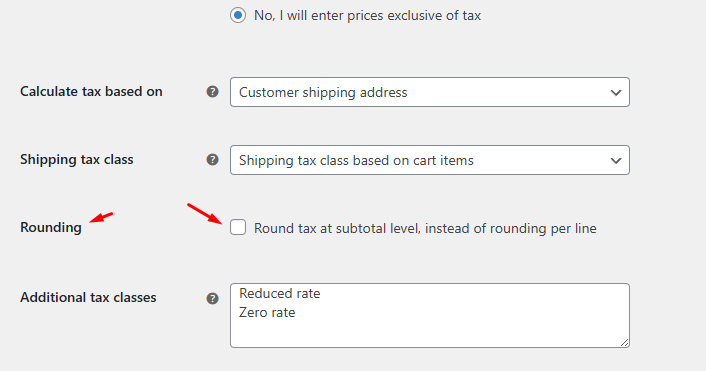Click help icon for Calculate tax based on
Image resolution: width=706 pixels, height=371 pixels.
point(213,92)
